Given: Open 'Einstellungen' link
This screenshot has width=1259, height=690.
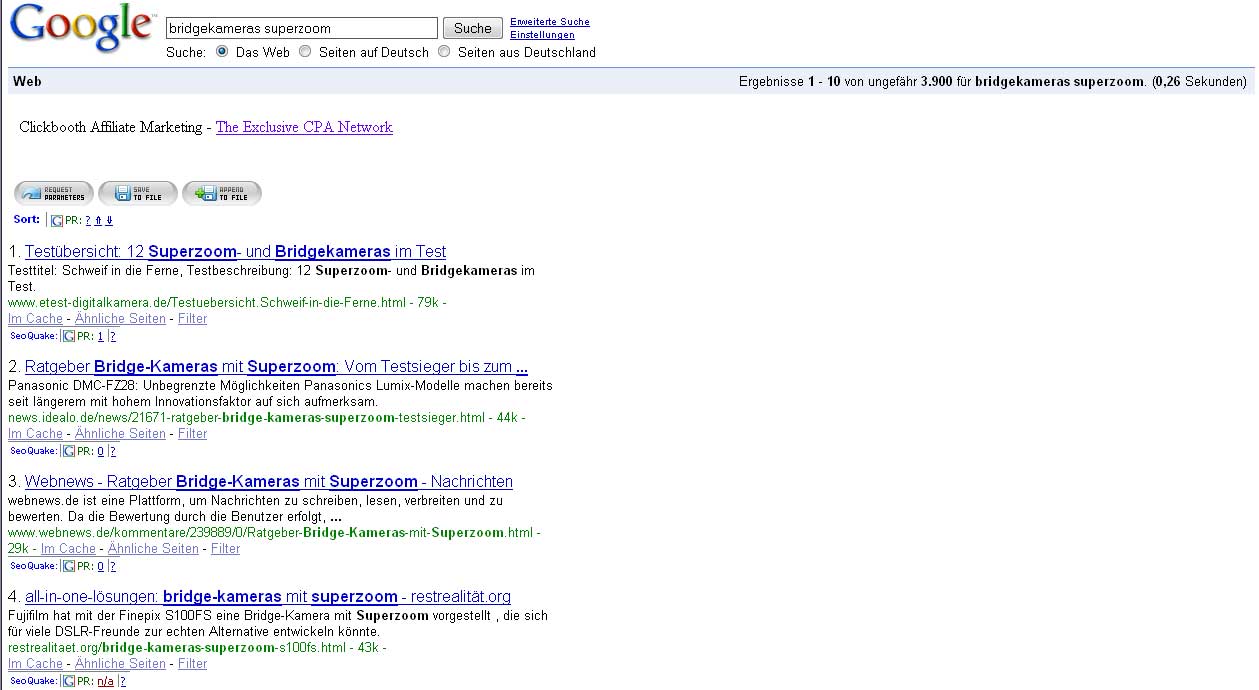Looking at the screenshot, I should (540, 35).
